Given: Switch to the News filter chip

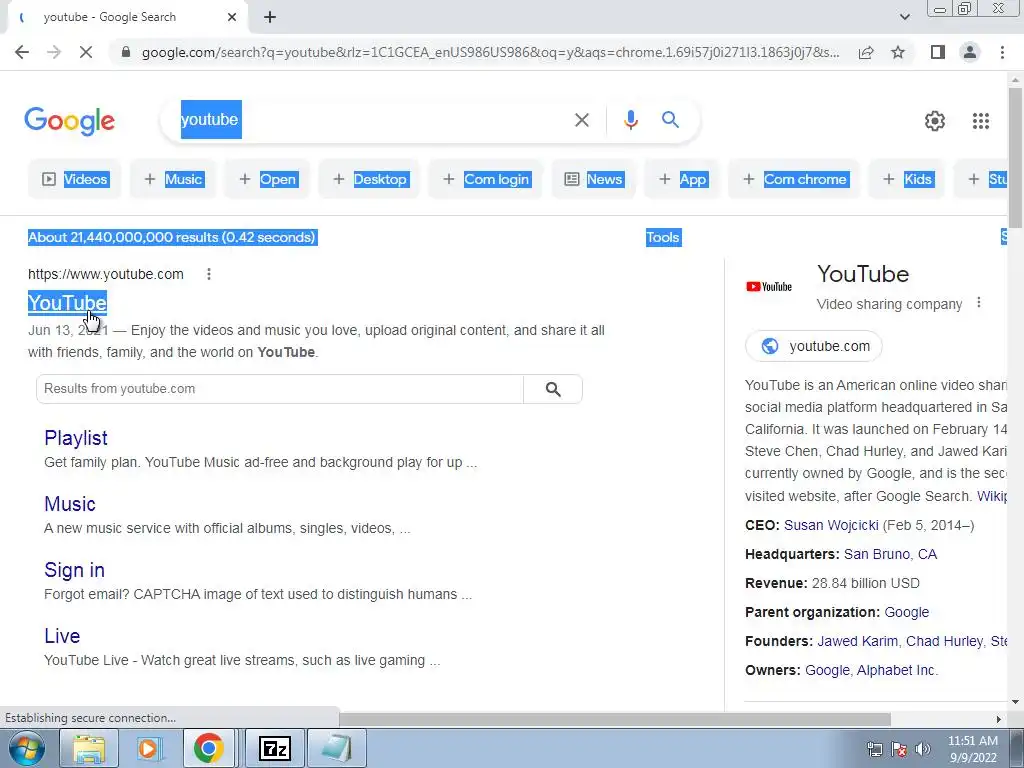Looking at the screenshot, I should [x=594, y=179].
